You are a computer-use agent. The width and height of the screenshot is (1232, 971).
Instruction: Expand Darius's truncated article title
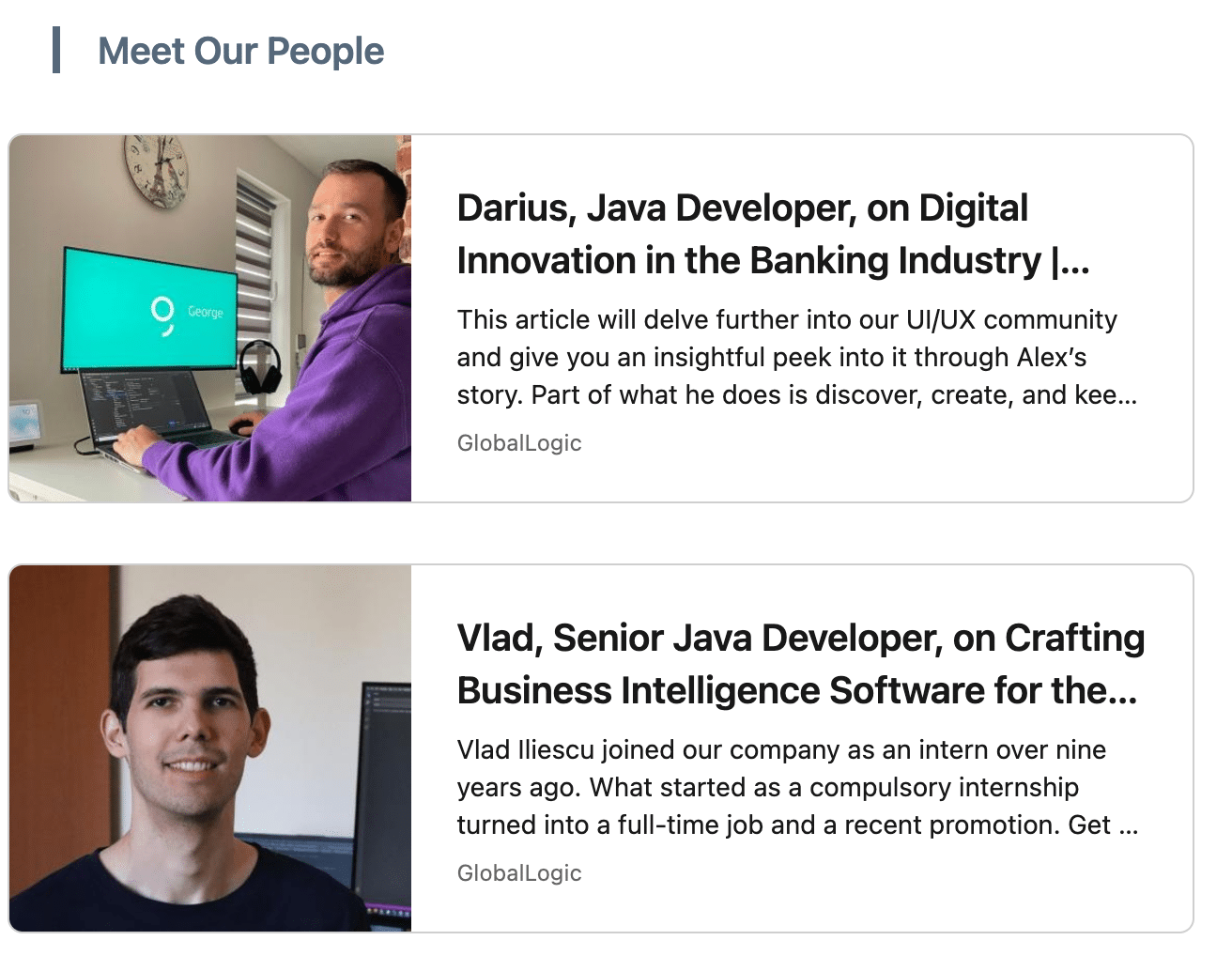(x=1080, y=261)
